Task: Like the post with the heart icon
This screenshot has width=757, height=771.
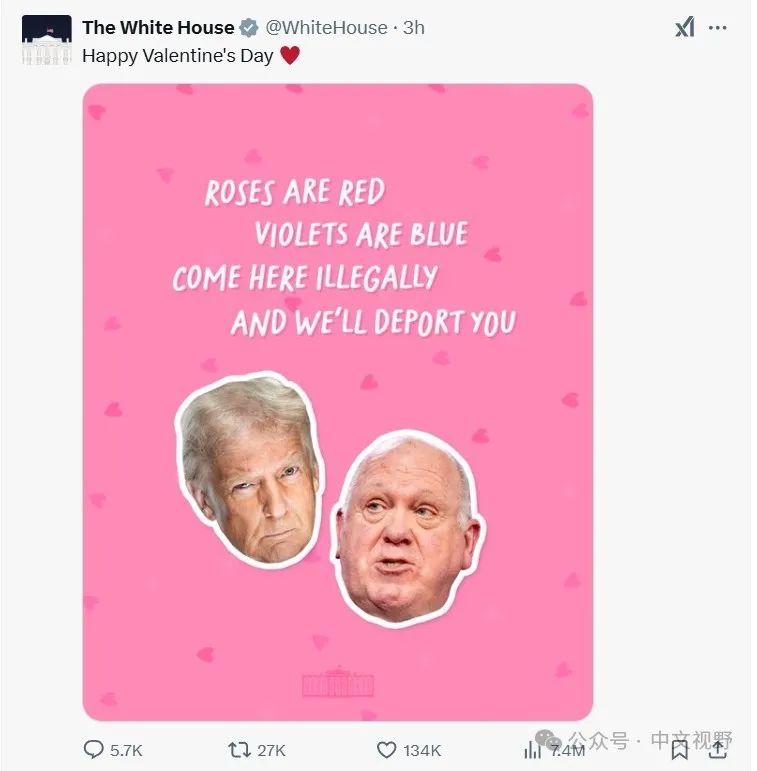Action: coord(386,750)
